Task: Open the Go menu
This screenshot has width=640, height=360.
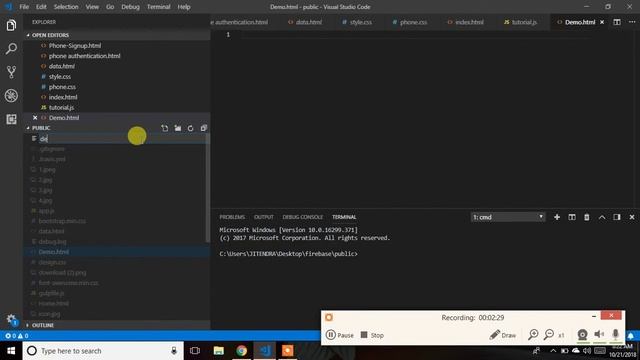Action: [110, 7]
